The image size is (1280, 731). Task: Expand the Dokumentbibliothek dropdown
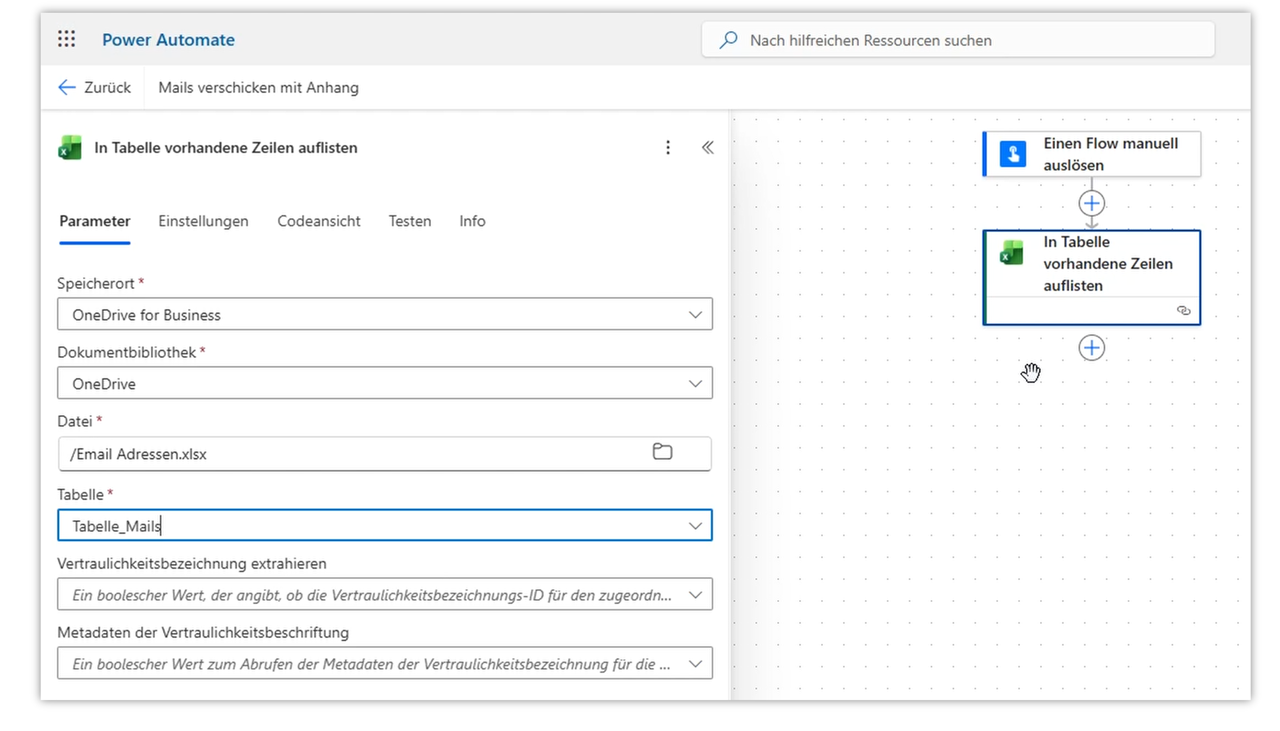point(695,384)
